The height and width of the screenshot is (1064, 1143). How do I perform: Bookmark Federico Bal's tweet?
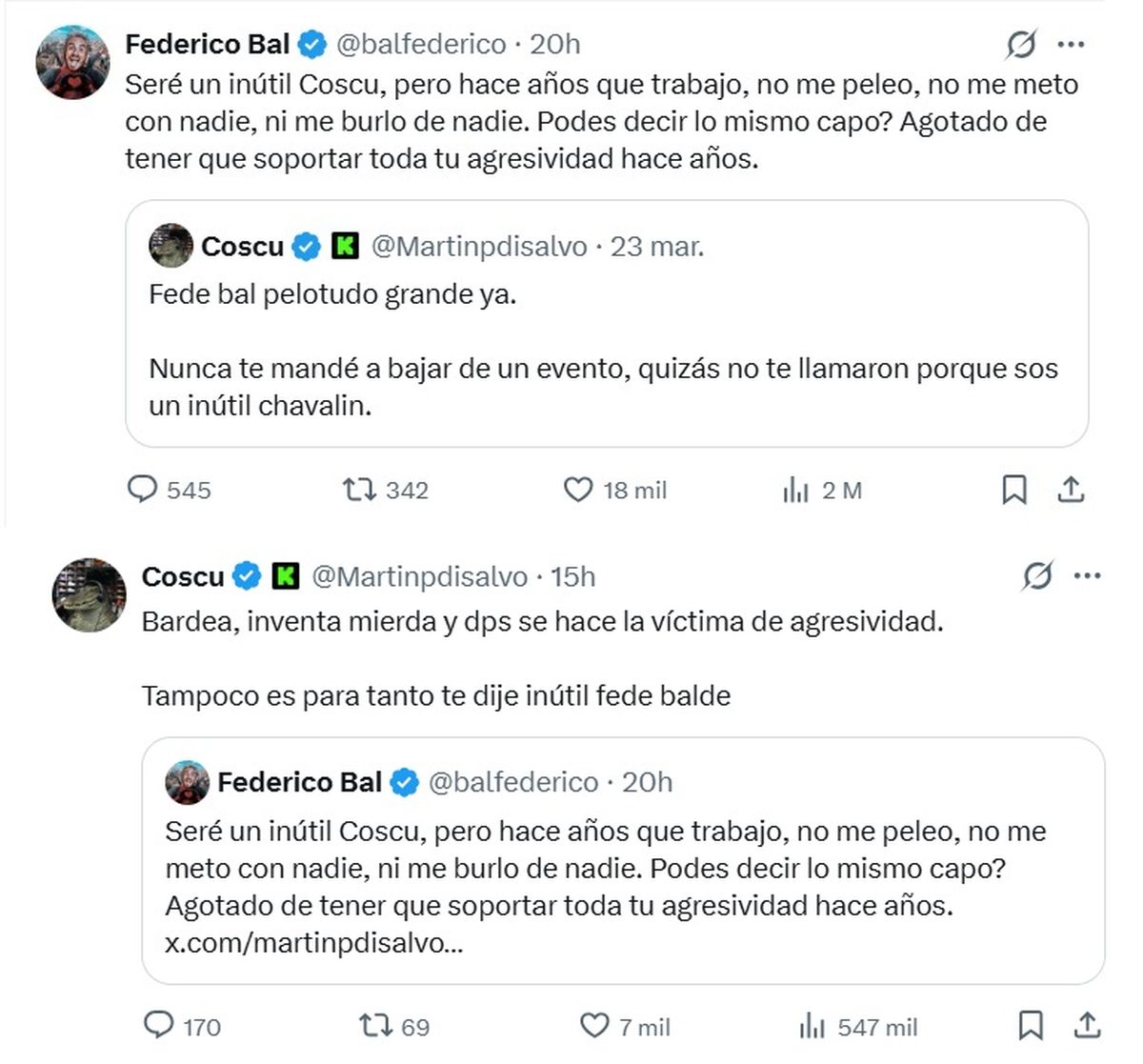coord(1014,490)
